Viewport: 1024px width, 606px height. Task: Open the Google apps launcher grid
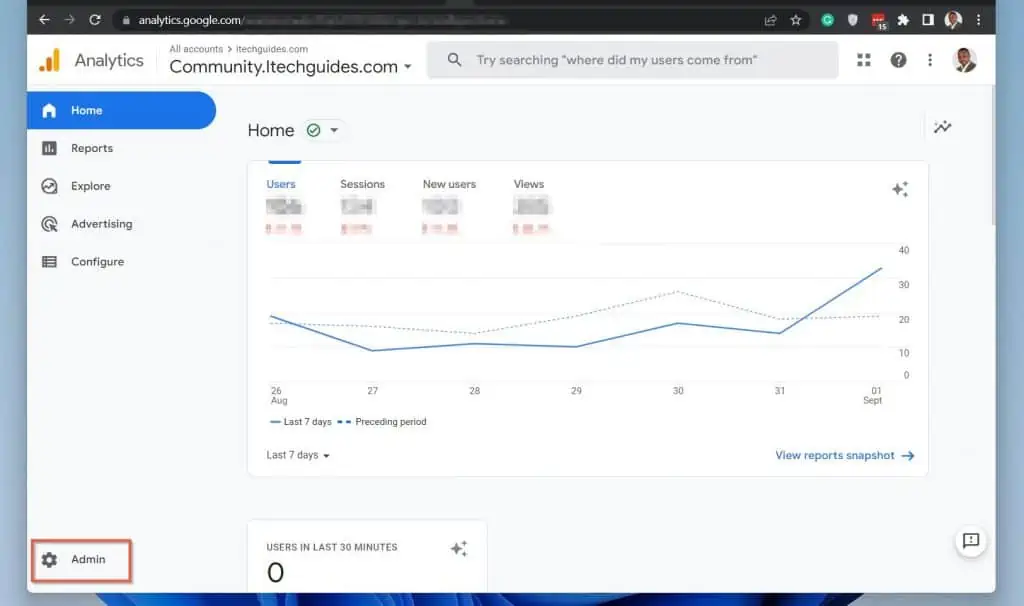[863, 60]
